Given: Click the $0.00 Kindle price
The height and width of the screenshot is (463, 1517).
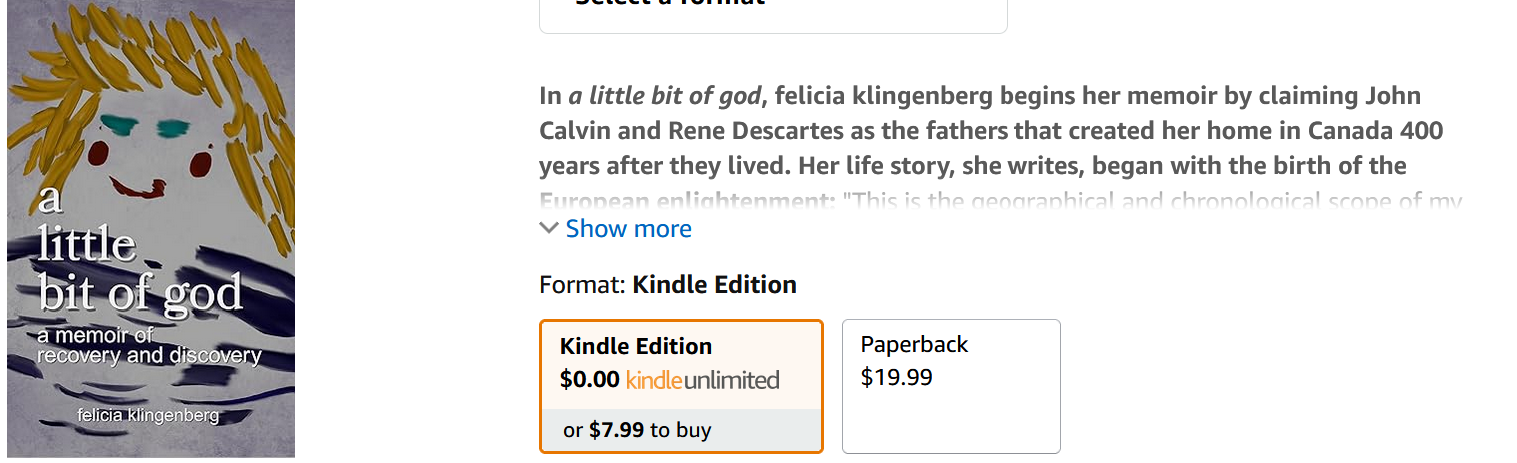Looking at the screenshot, I should click(x=590, y=380).
